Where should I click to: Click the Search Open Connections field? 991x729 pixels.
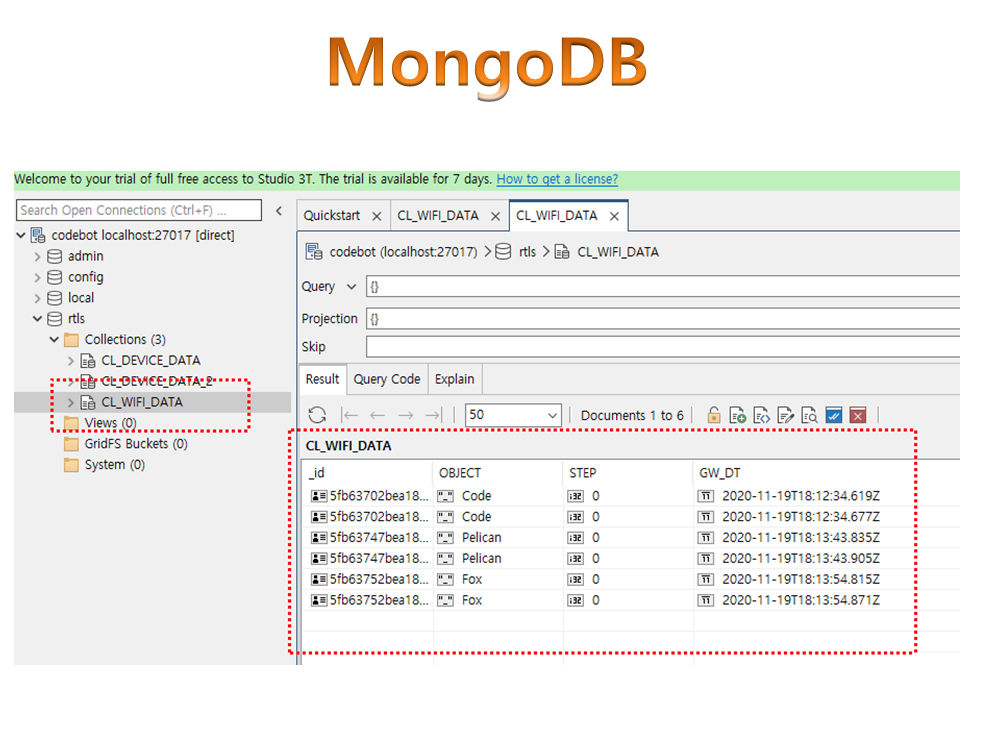click(x=138, y=210)
